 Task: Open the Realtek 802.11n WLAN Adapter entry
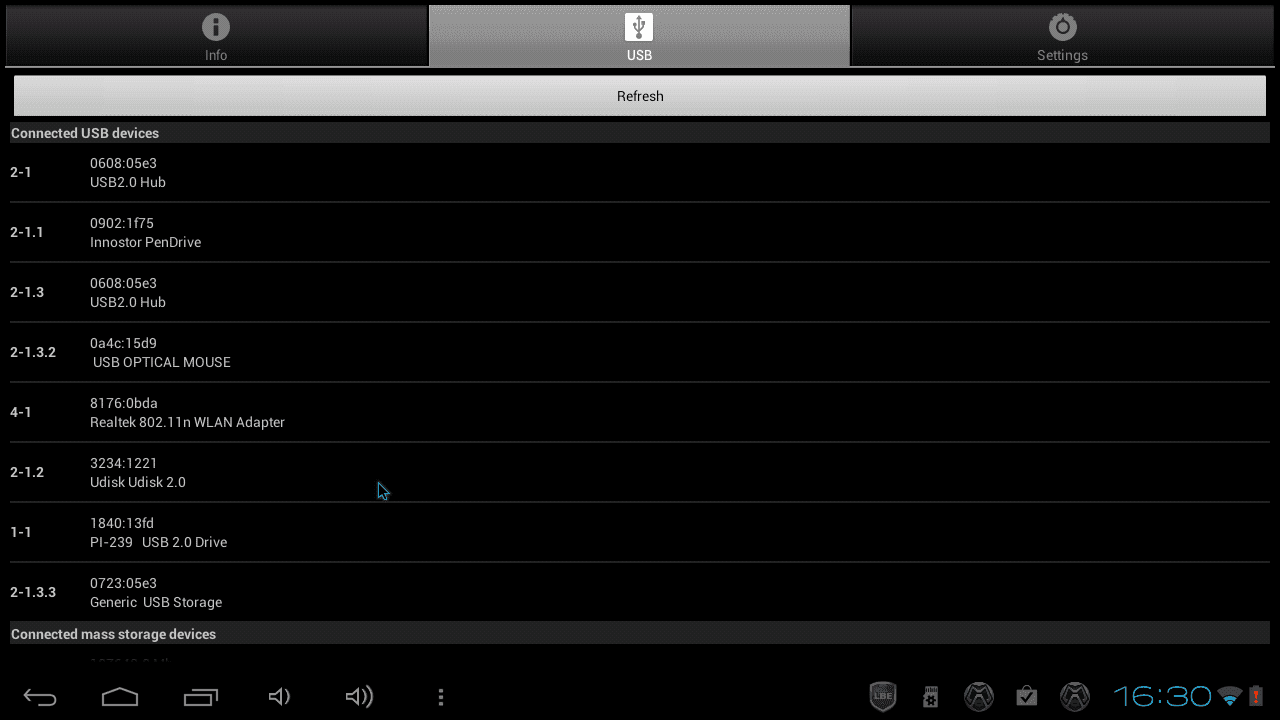[640, 412]
